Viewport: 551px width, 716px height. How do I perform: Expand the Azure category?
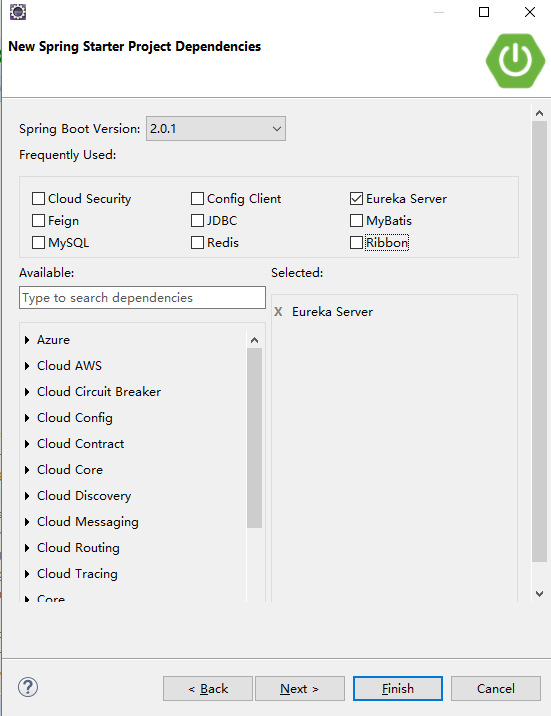coord(27,340)
